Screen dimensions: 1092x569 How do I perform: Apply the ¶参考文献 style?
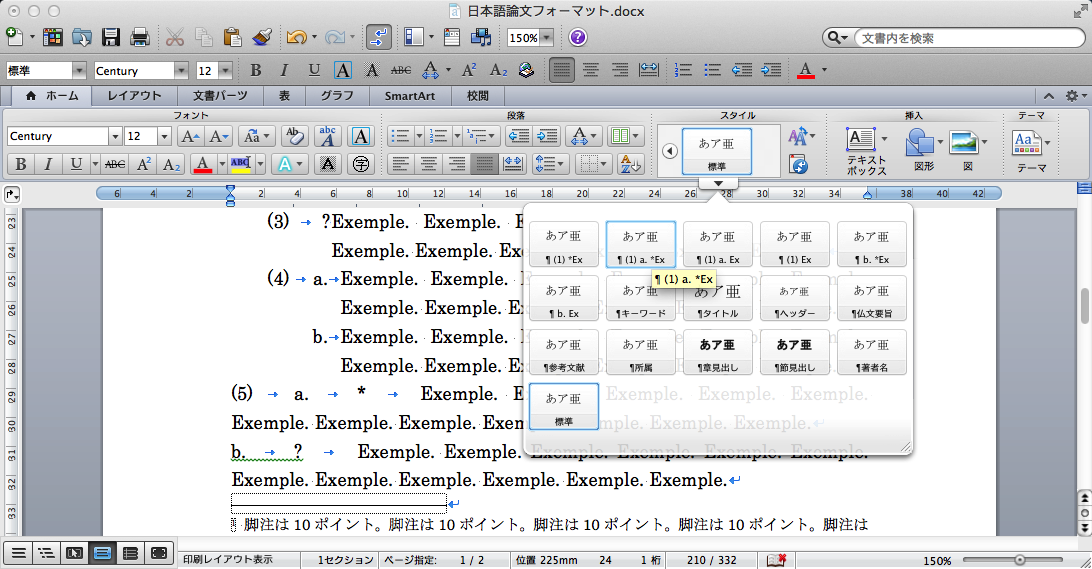point(563,352)
